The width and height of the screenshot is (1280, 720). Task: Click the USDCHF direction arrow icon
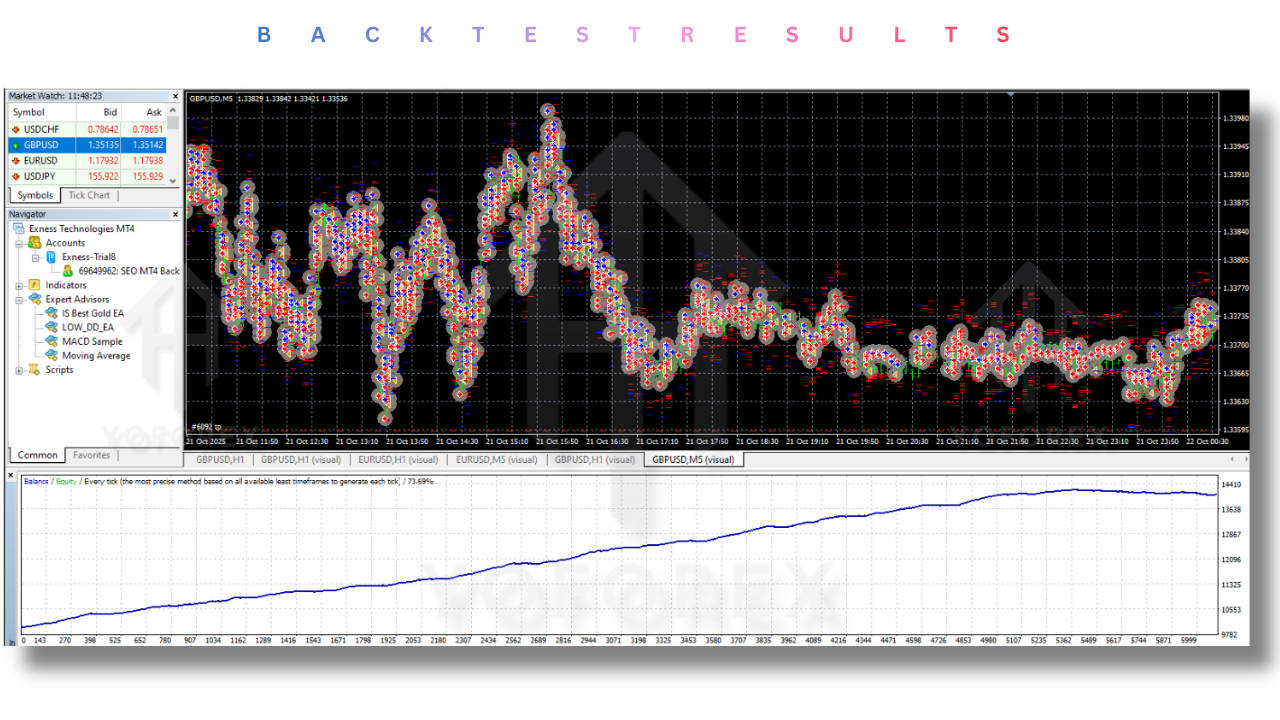pyautogui.click(x=15, y=129)
